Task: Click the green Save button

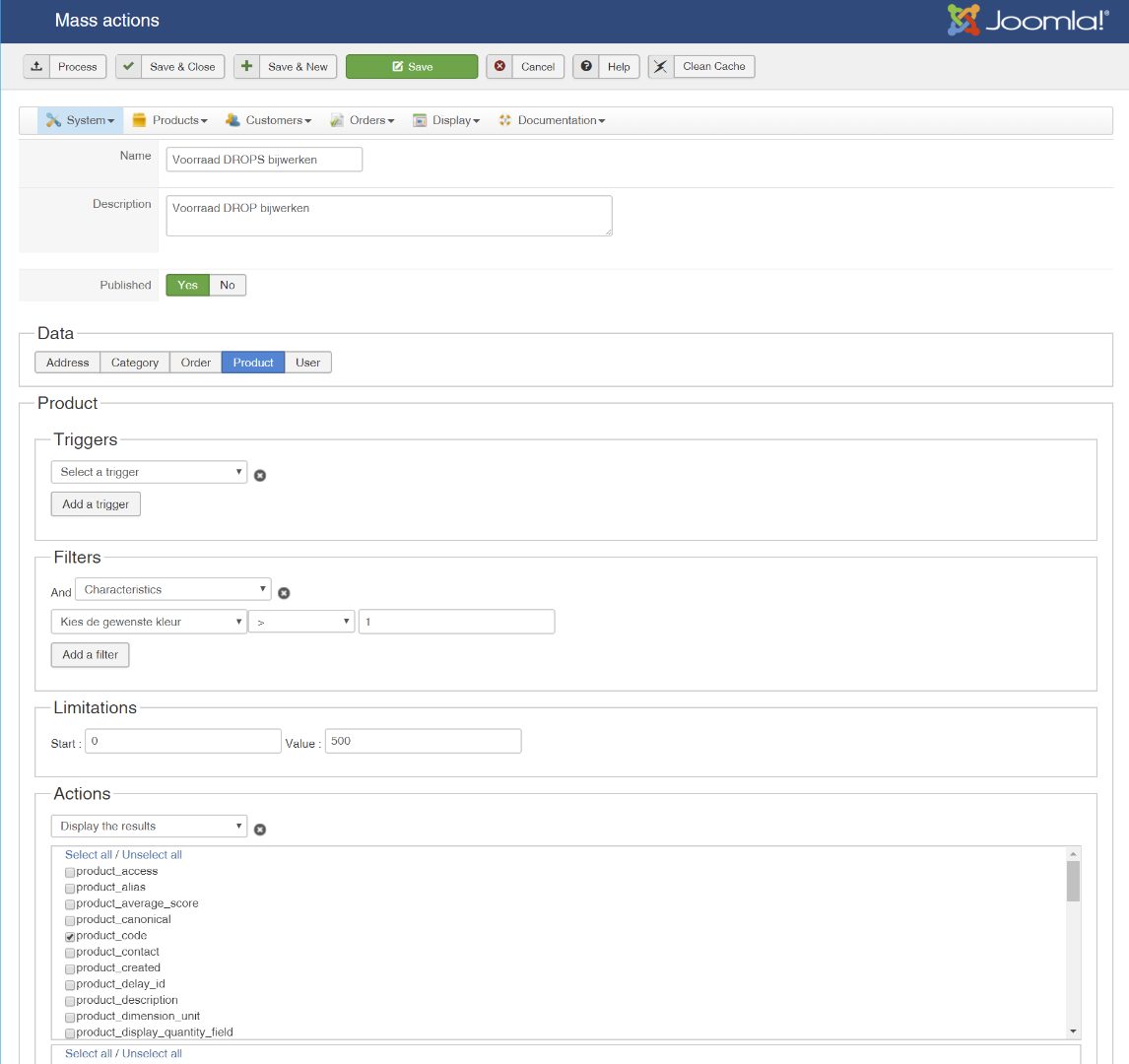Action: [x=412, y=66]
